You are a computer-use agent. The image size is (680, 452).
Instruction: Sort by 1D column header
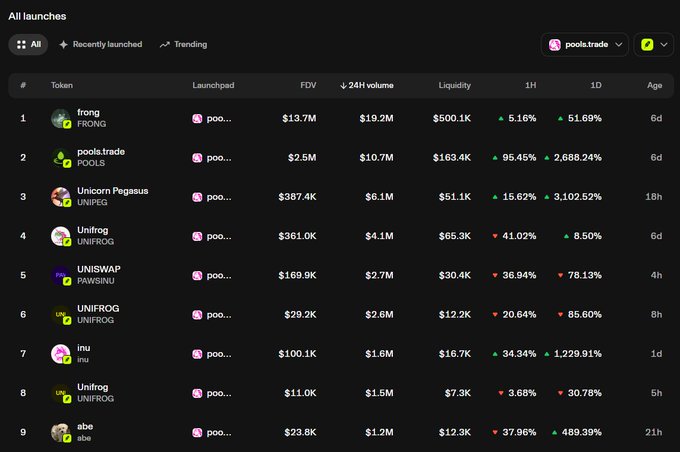tap(596, 85)
